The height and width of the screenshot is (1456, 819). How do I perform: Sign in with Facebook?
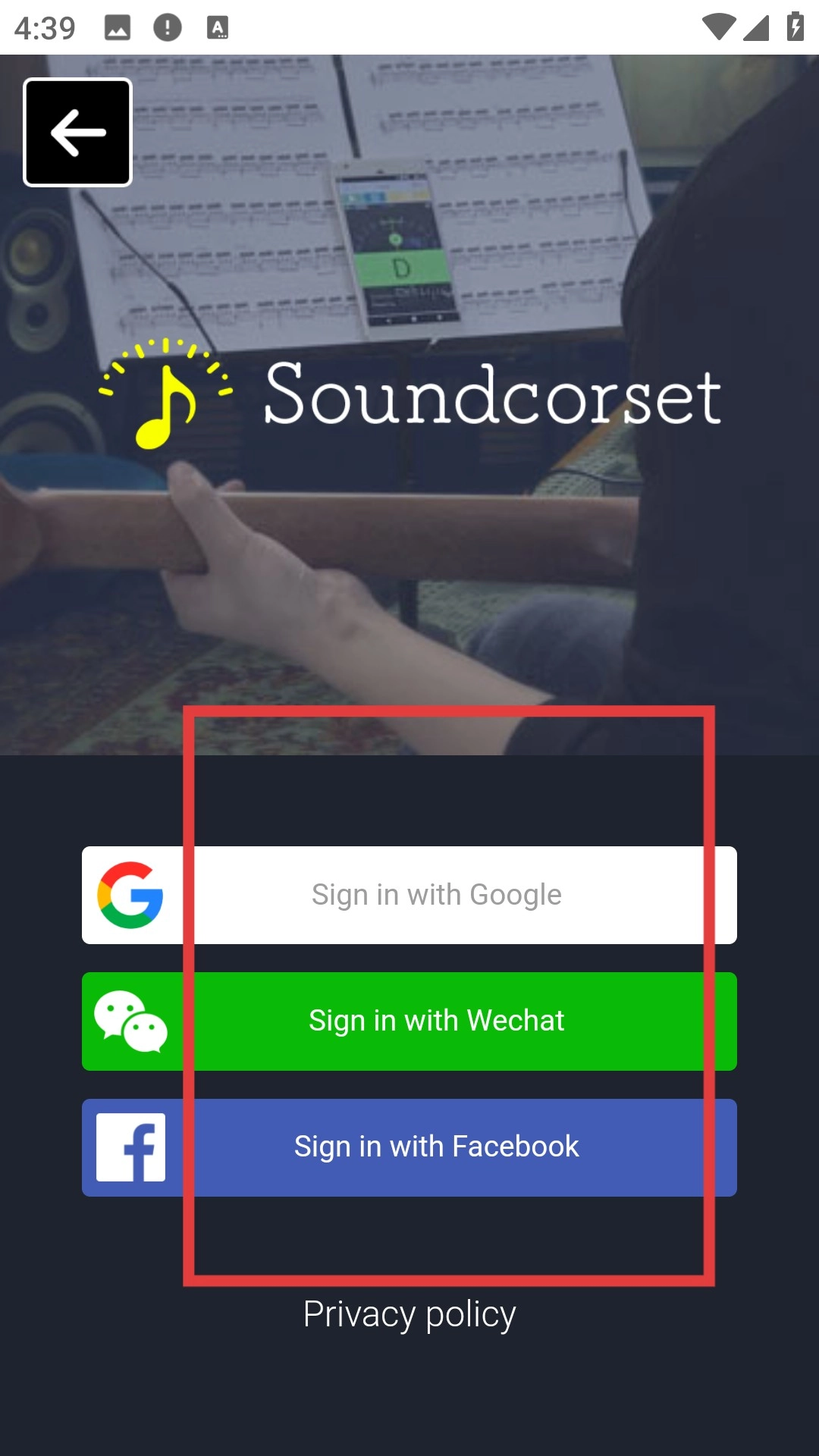(x=409, y=1147)
